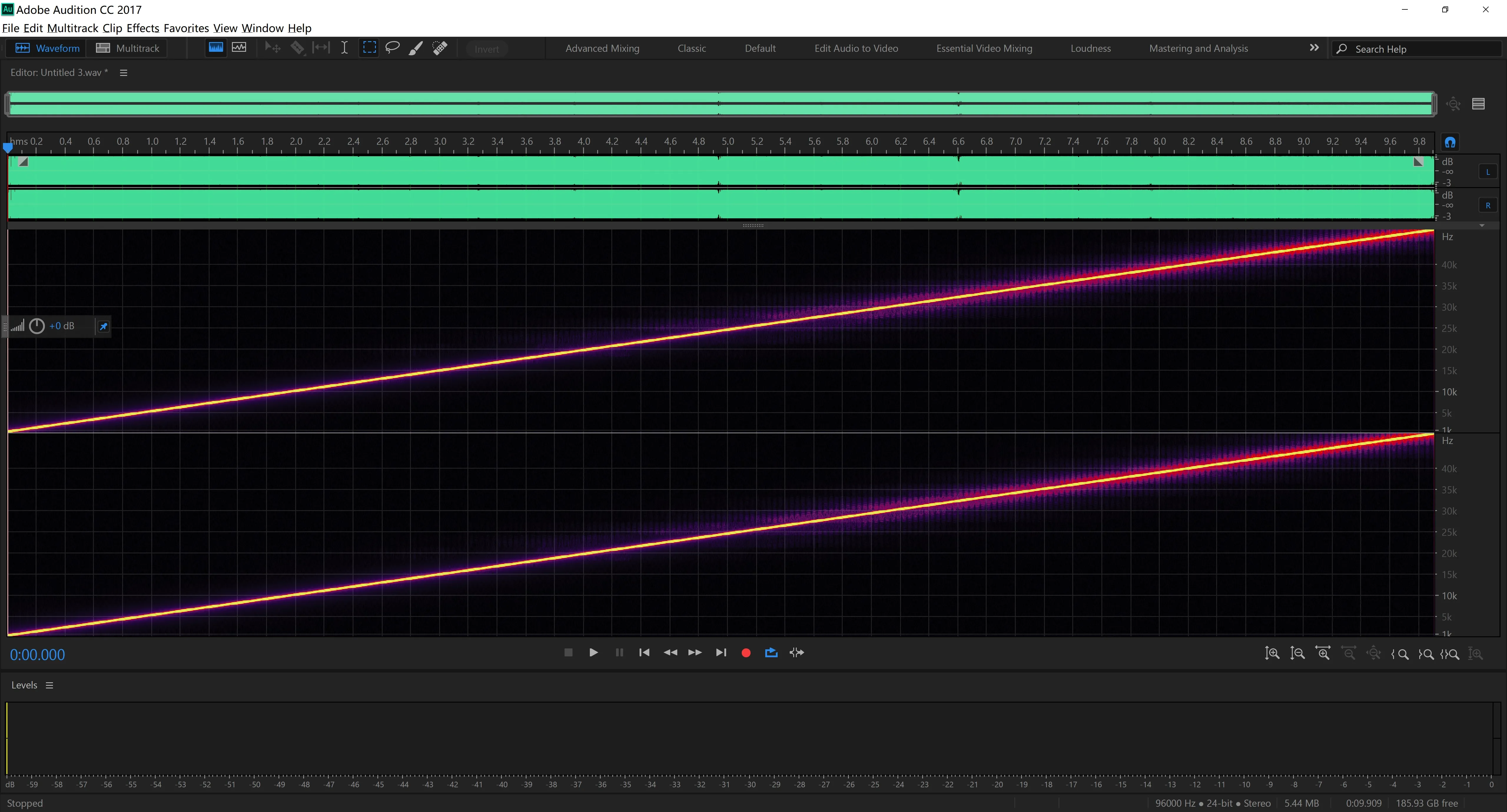Viewport: 1507px width, 812px height.
Task: Click Zoom In Time icon
Action: point(1323,653)
